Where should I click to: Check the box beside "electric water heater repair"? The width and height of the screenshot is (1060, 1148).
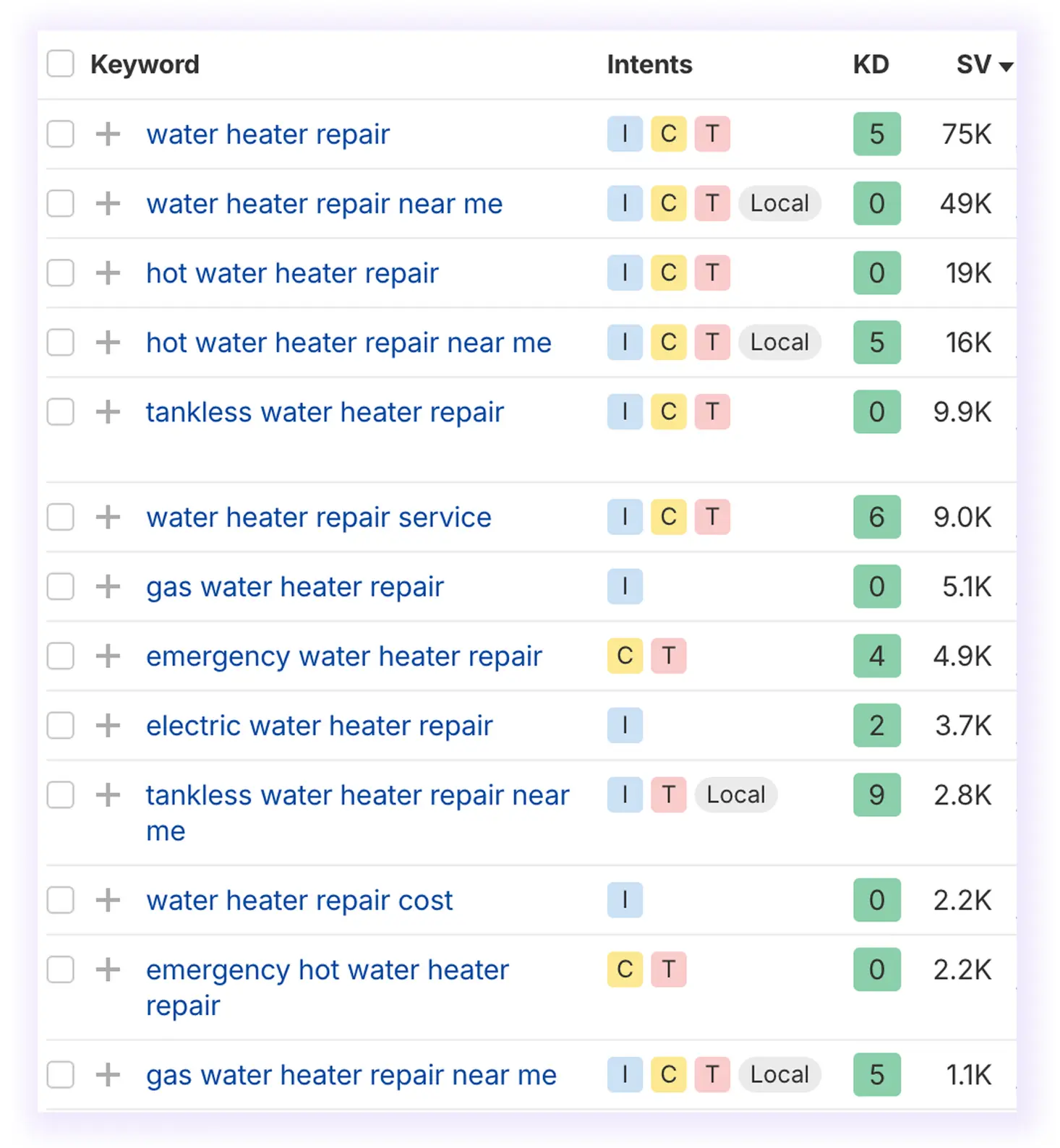pos(60,725)
